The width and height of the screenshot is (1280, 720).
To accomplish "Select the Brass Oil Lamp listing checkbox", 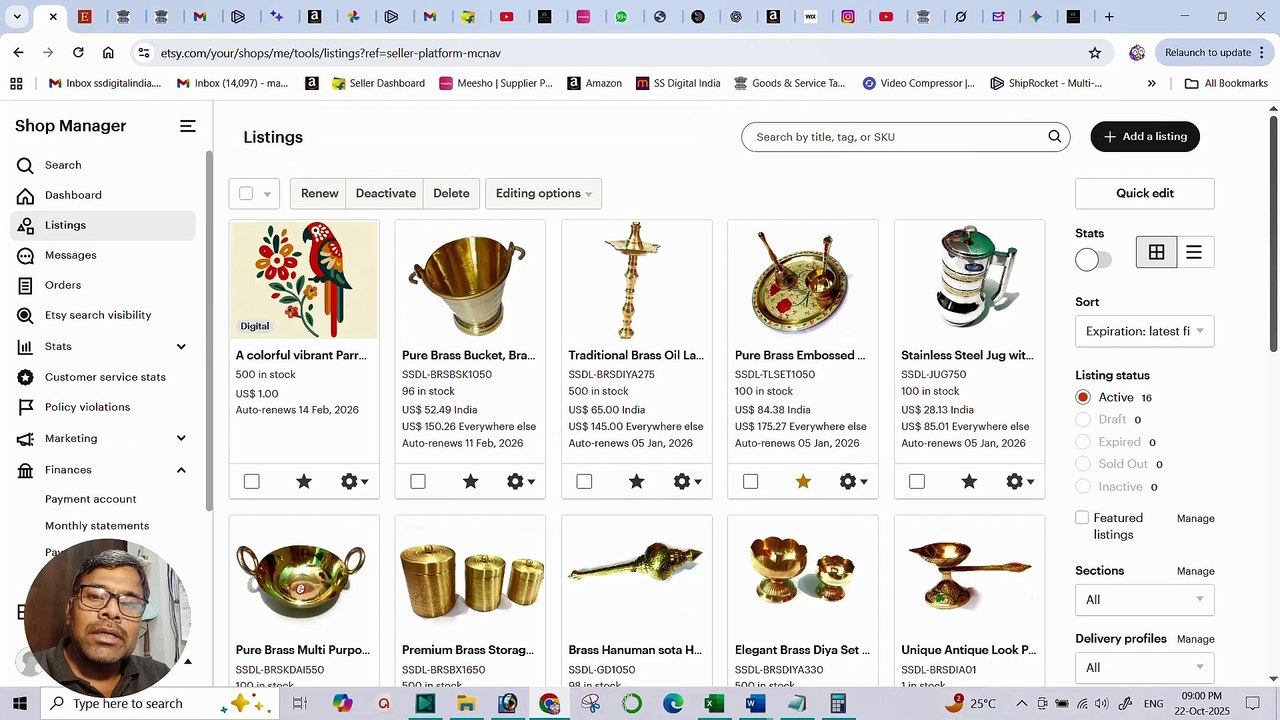I will pyautogui.click(x=585, y=482).
